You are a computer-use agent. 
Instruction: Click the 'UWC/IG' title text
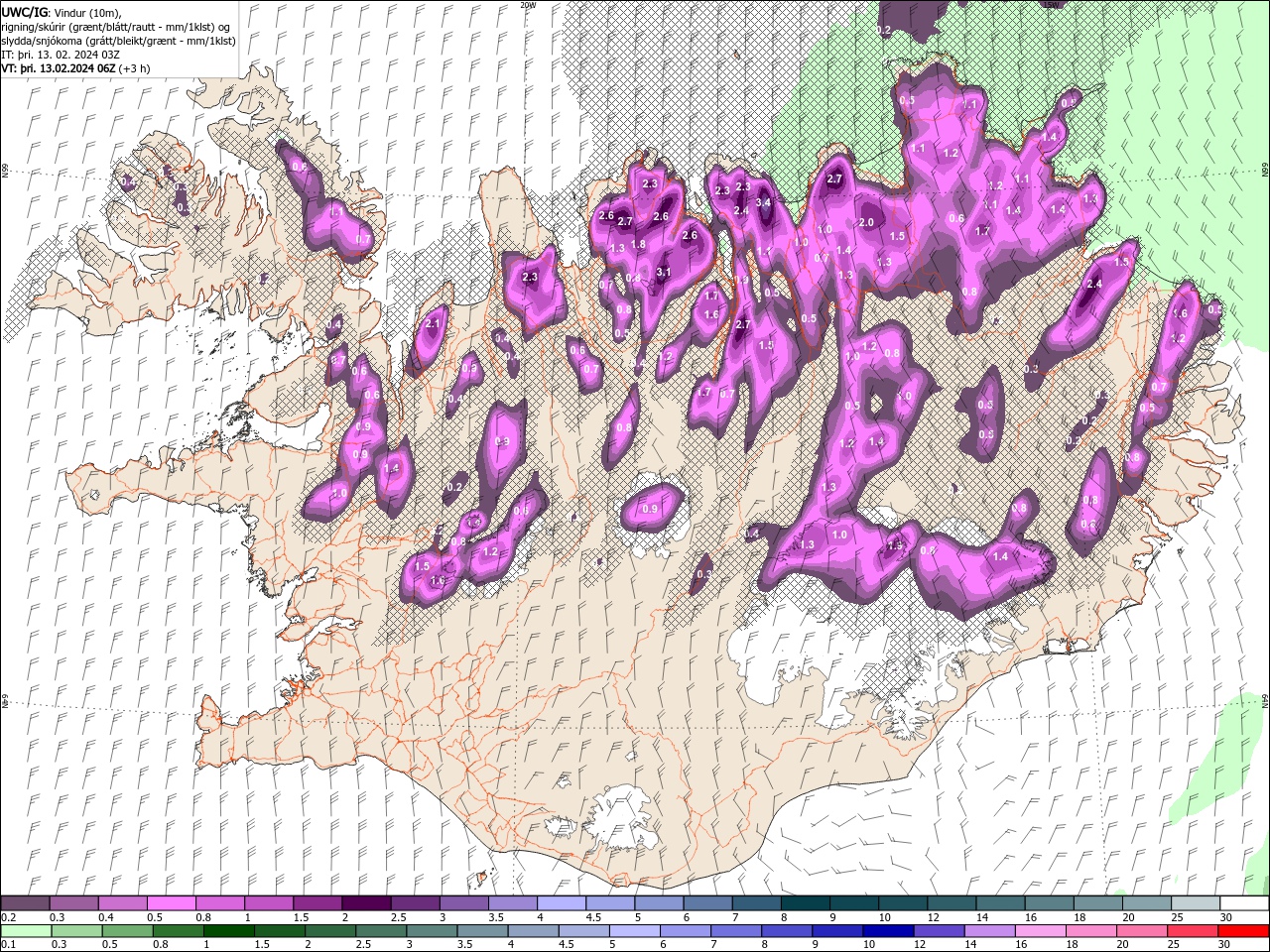tap(24, 12)
